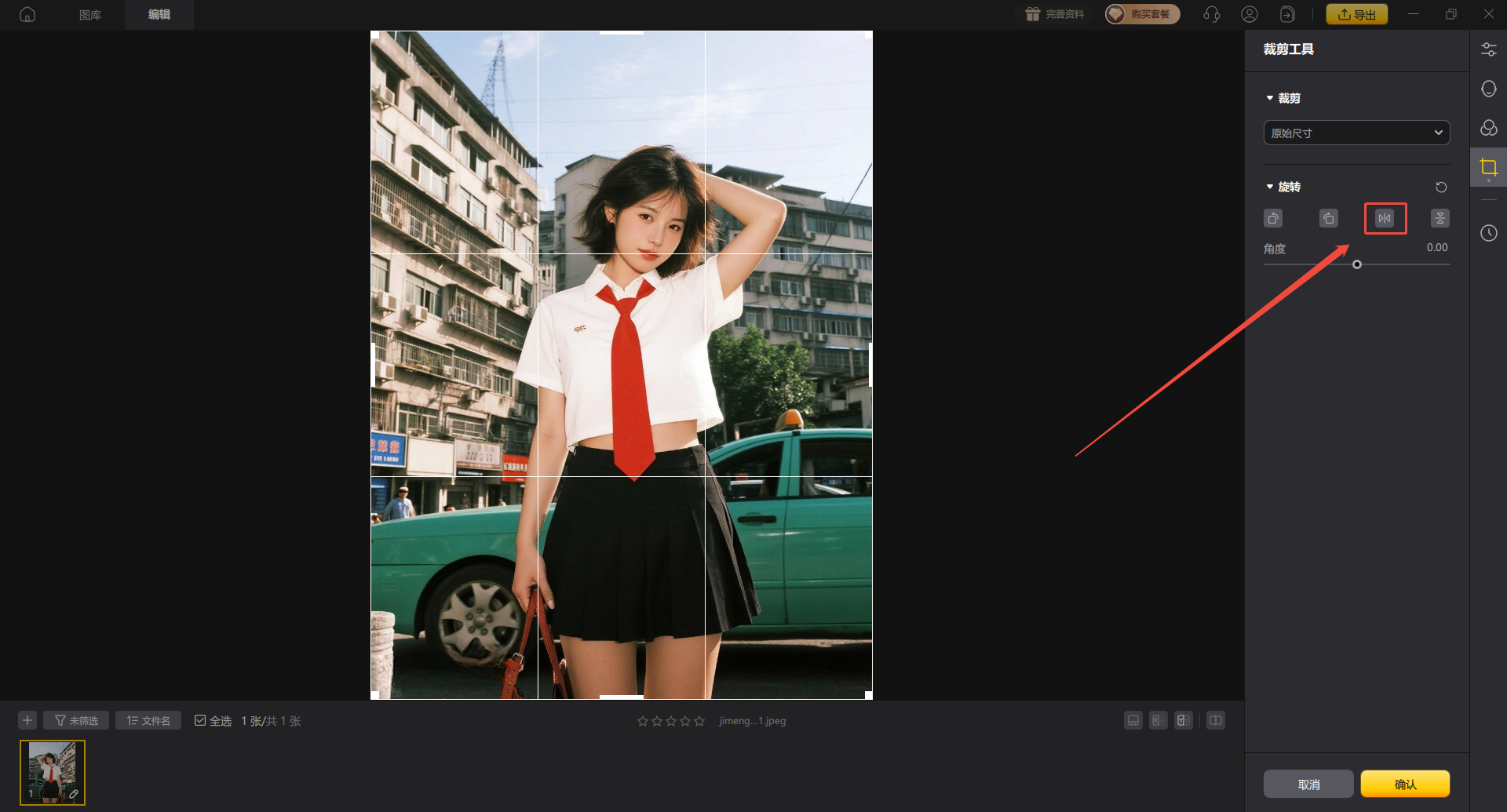Click the 角度 angle slider handle
1507x812 pixels.
1357,264
